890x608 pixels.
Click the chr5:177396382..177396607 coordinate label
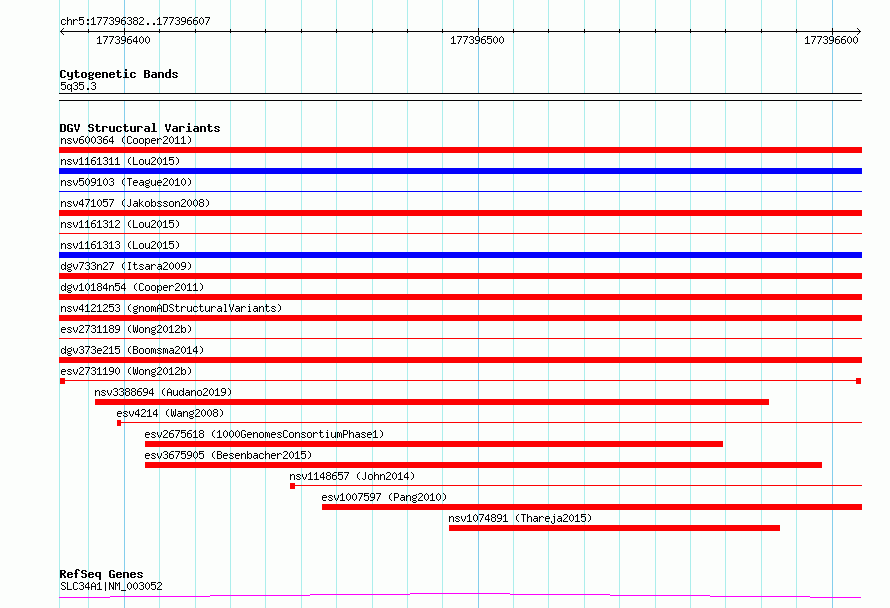(x=135, y=21)
